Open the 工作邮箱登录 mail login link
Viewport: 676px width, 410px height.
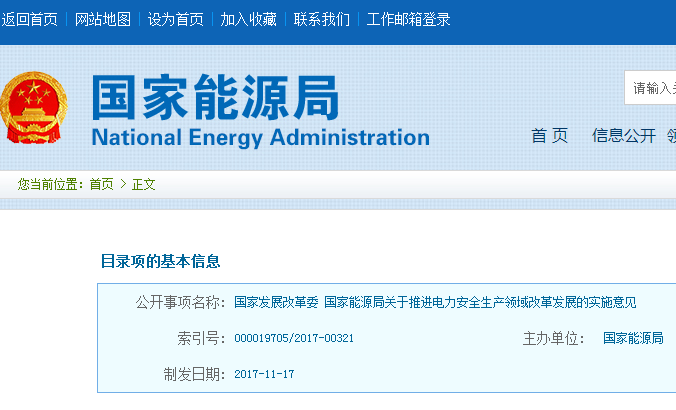coord(409,19)
